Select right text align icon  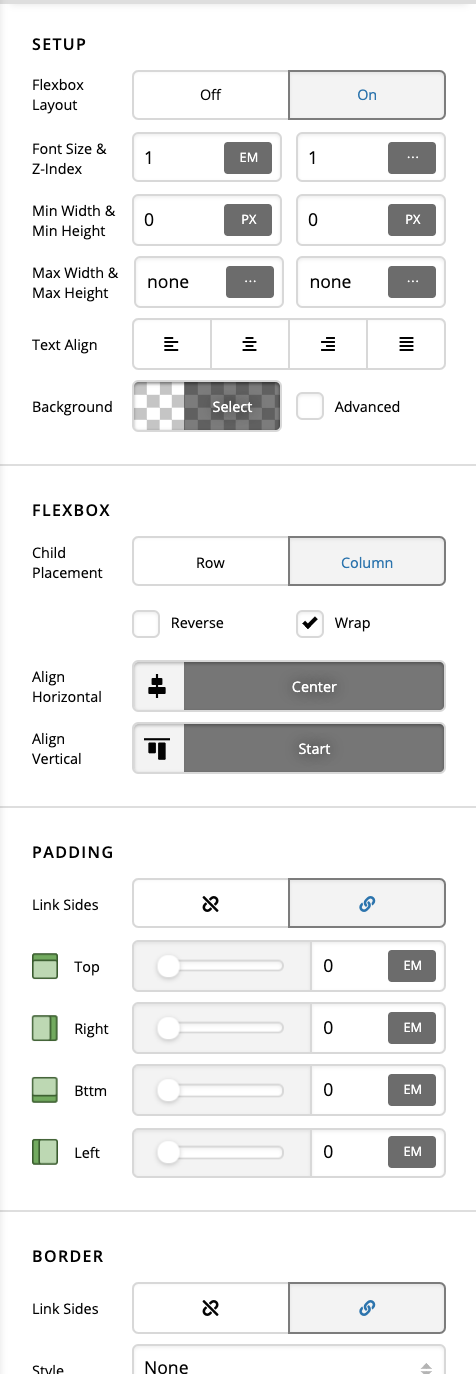click(328, 345)
